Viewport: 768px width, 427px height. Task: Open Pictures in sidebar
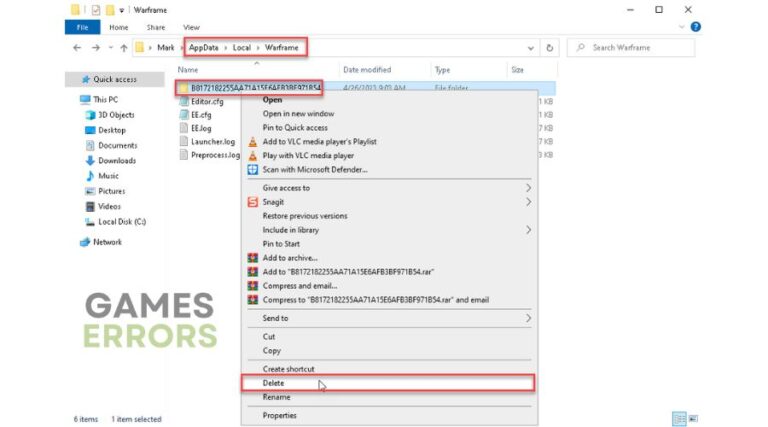[x=112, y=191]
